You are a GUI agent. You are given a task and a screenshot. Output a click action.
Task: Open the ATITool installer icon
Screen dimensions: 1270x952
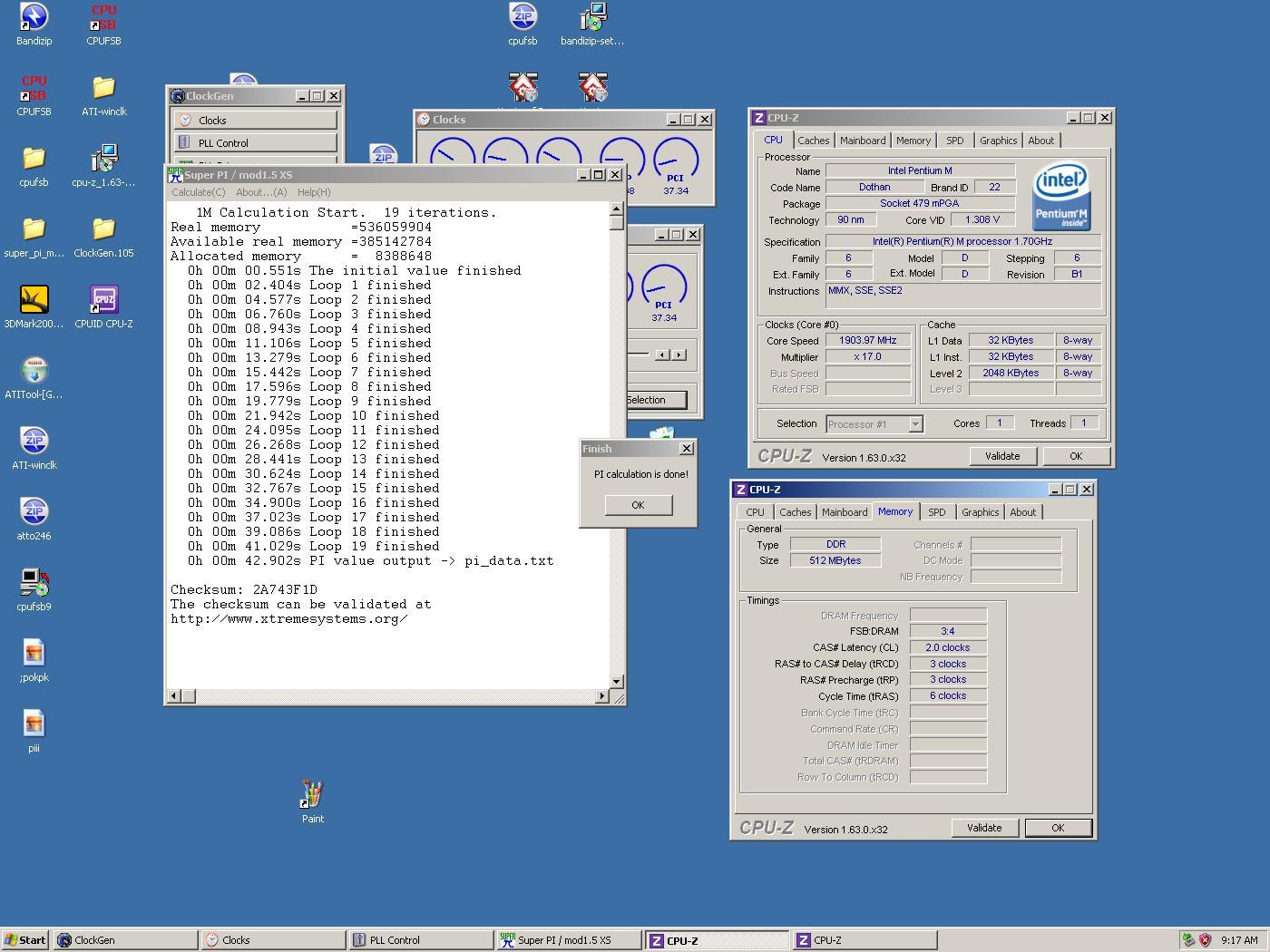tap(34, 378)
